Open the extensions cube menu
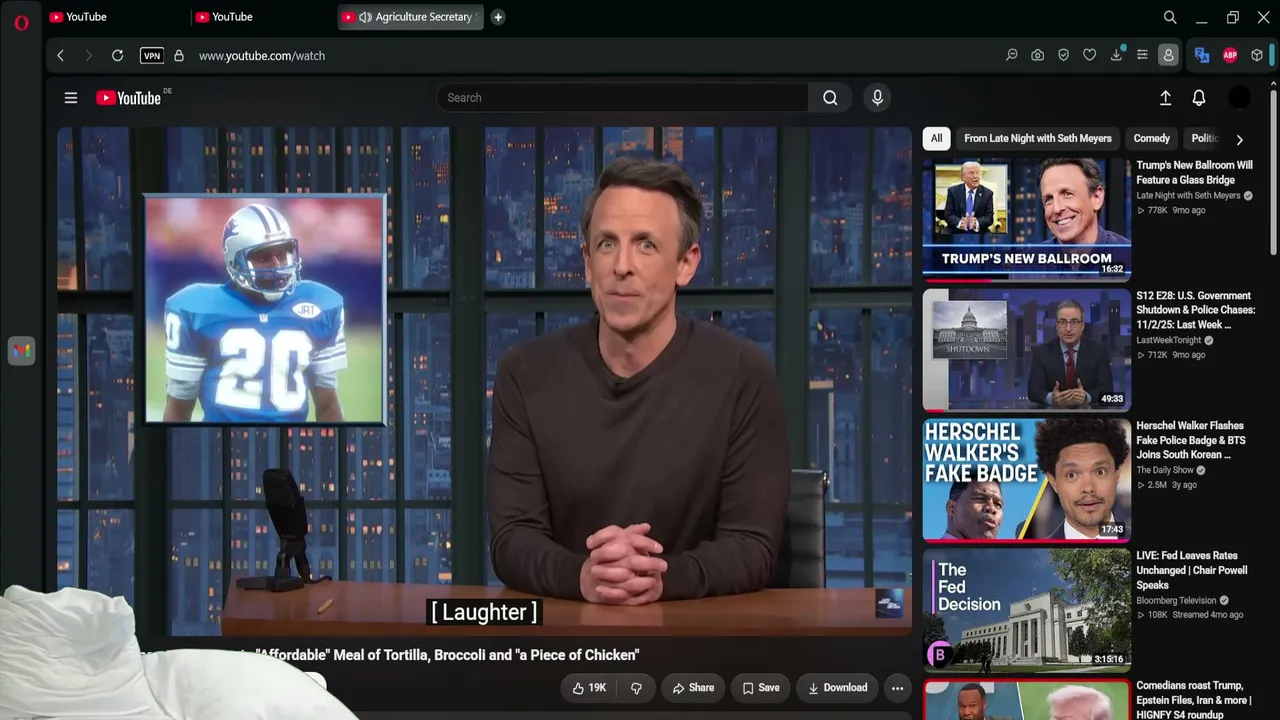The width and height of the screenshot is (1280, 720). [1257, 56]
